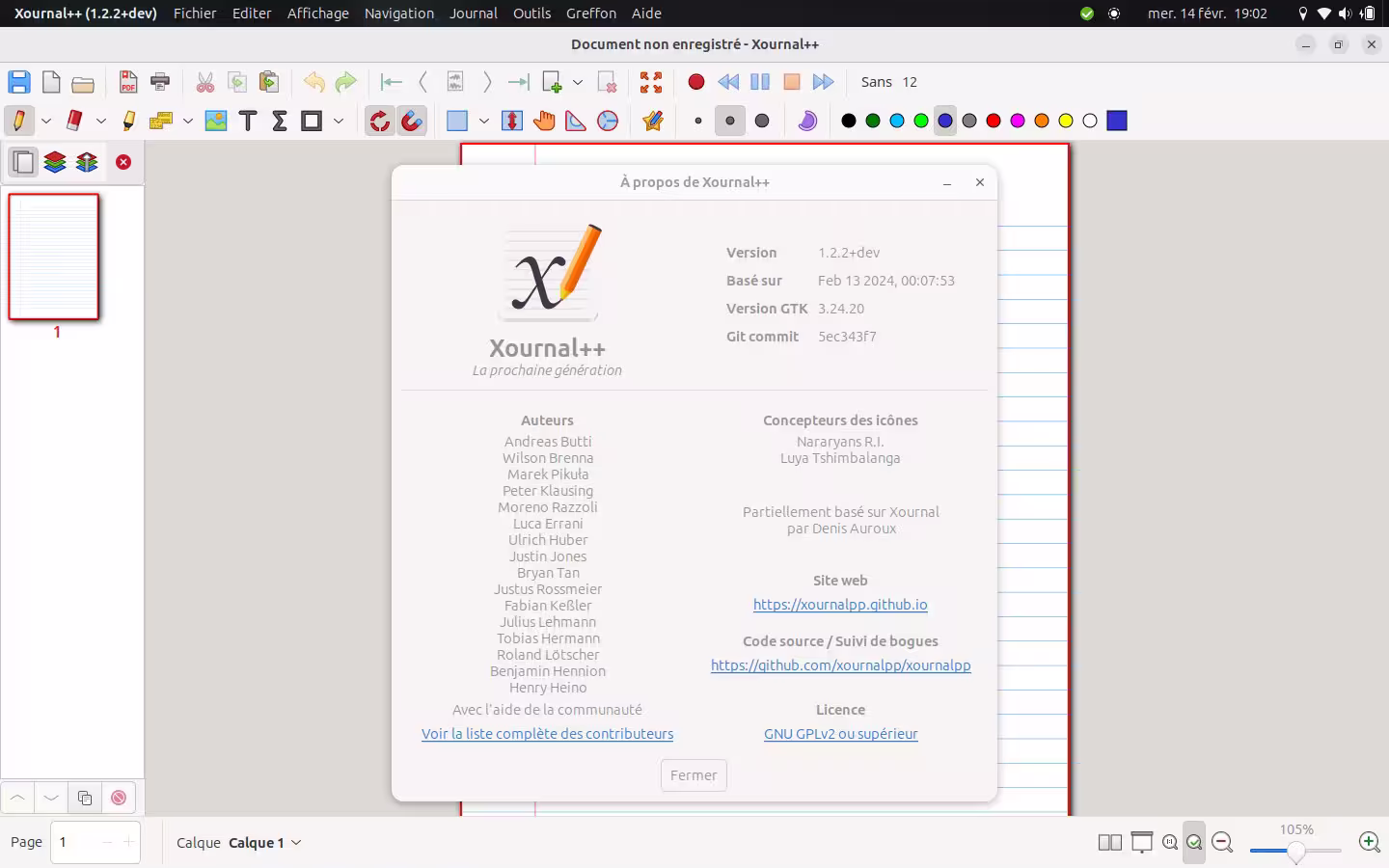Undo the last action
This screenshot has width=1389, height=868.
click(x=314, y=82)
